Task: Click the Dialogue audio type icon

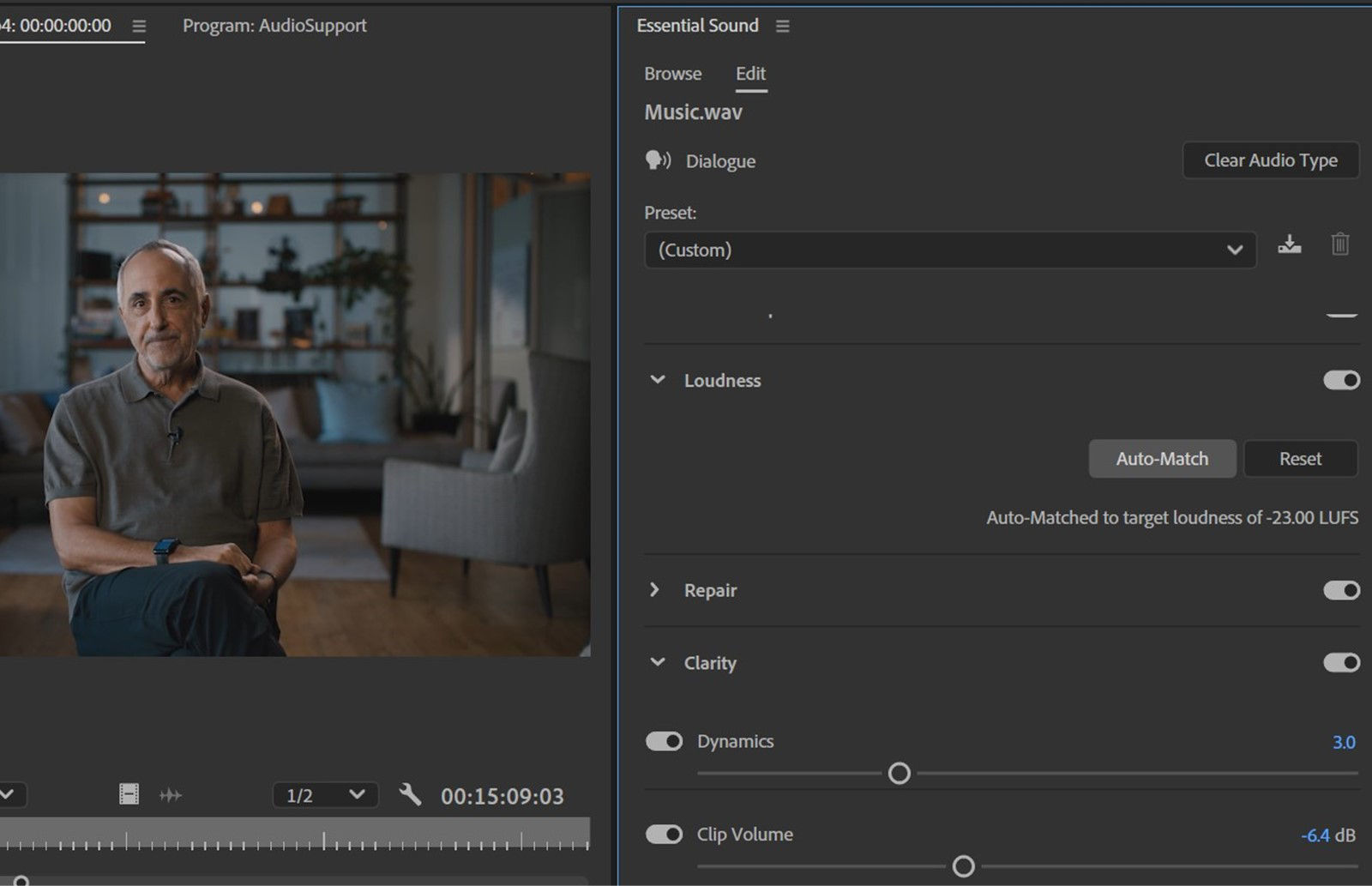Action: click(x=657, y=160)
